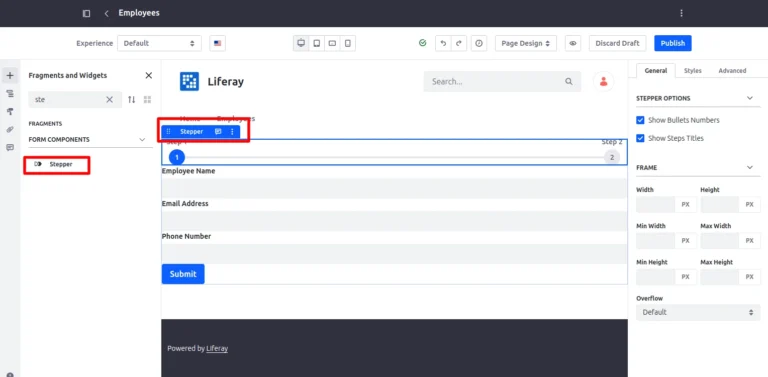Open the user avatar menu
The image size is (768, 377).
coord(603,81)
